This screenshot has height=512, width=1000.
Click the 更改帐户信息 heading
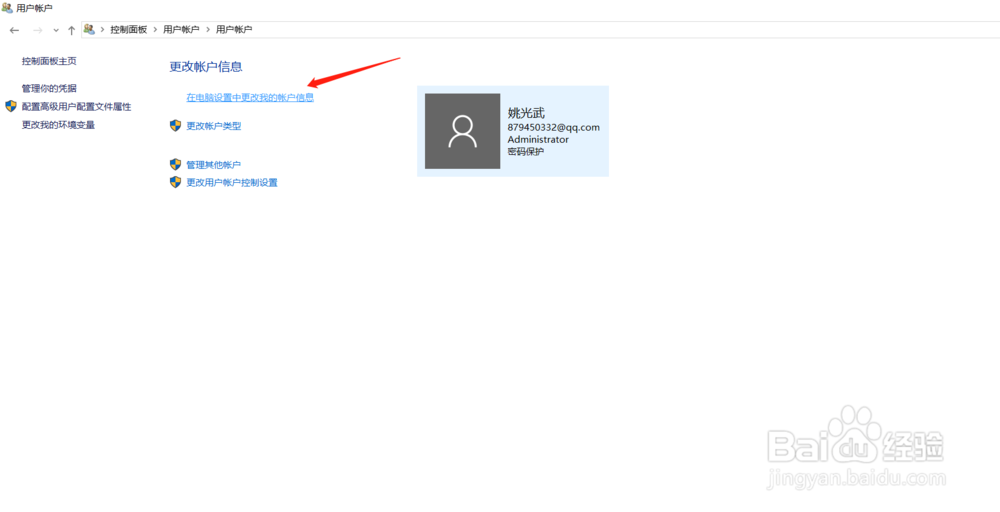(206, 66)
